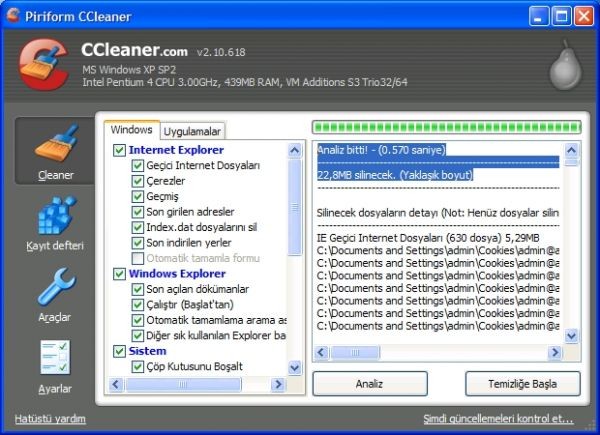Click Şimdi güncellemeleri kontrol et link

point(498,419)
